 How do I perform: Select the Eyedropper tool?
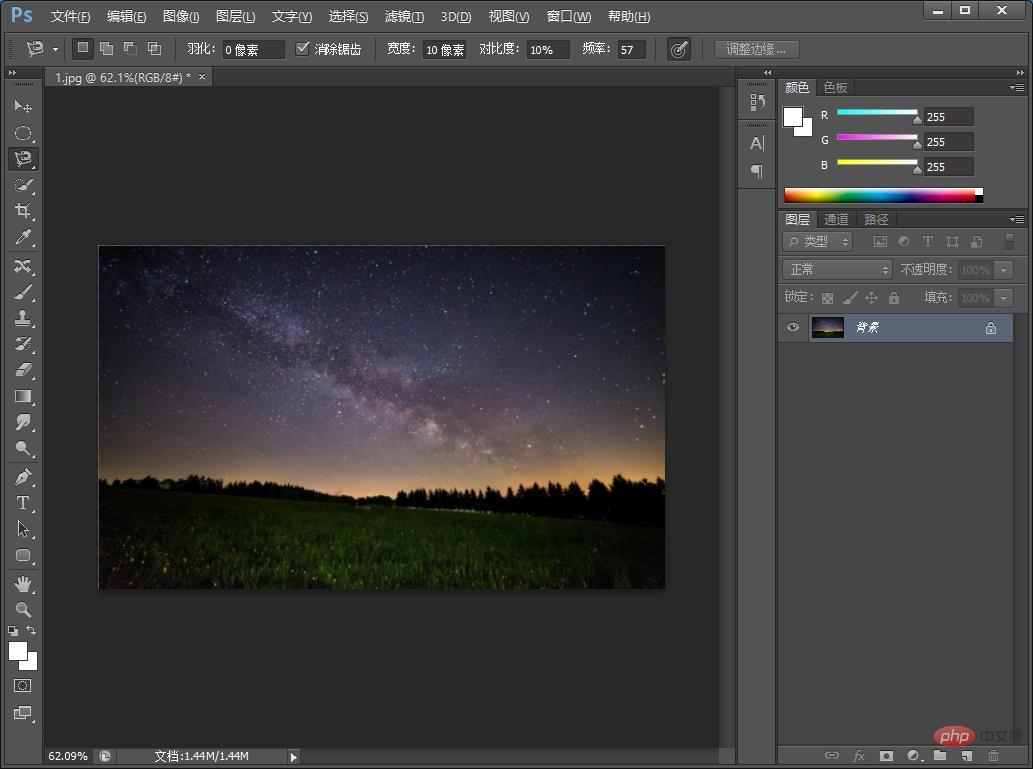click(23, 237)
